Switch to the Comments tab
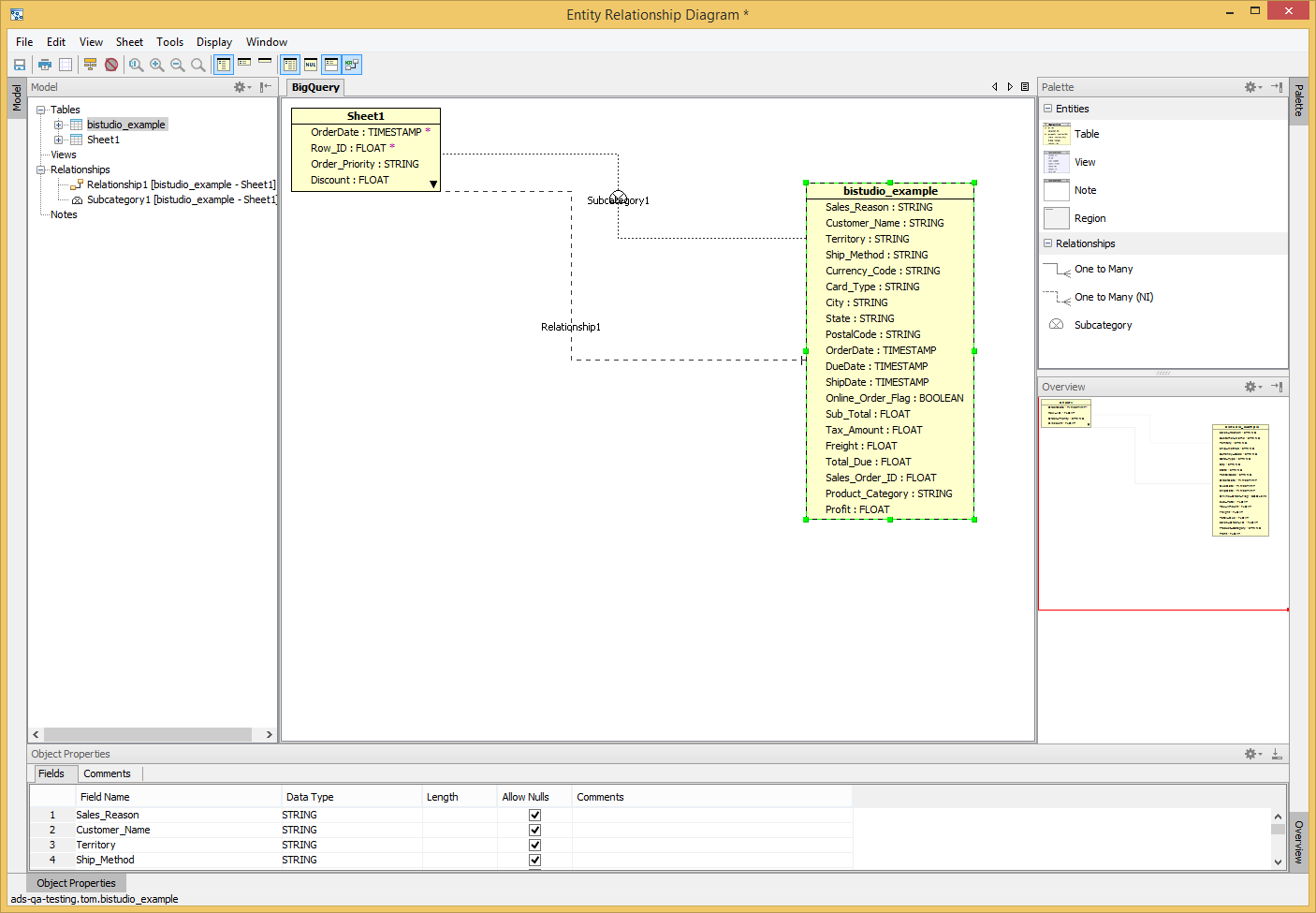 pyautogui.click(x=107, y=773)
